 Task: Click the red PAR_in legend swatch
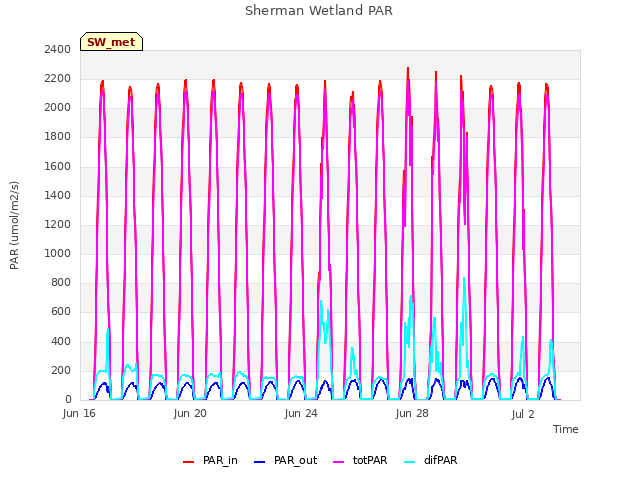point(189,462)
